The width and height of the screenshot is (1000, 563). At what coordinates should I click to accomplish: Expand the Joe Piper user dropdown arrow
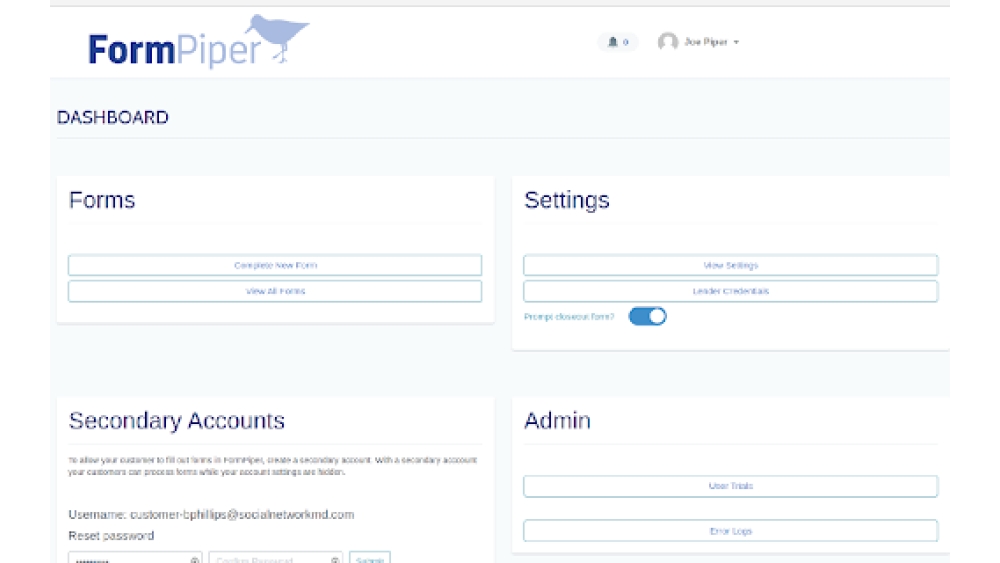(736, 42)
